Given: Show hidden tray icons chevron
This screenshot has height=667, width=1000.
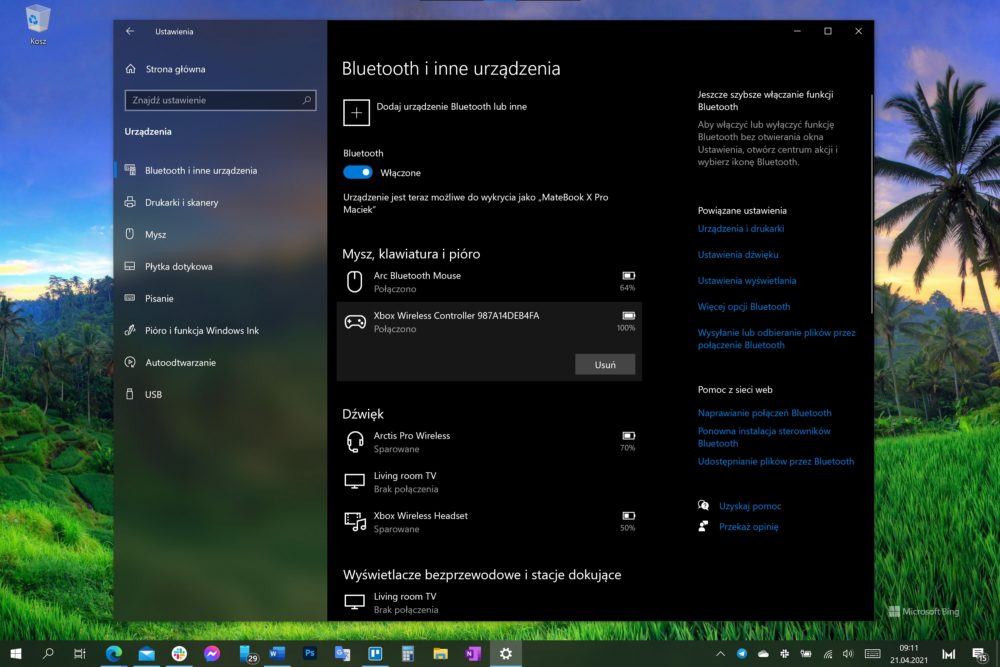Looking at the screenshot, I should [720, 654].
